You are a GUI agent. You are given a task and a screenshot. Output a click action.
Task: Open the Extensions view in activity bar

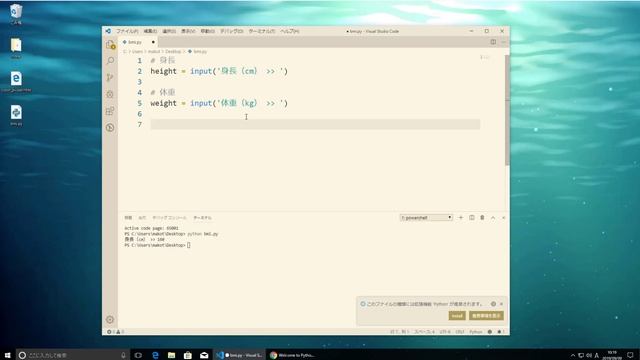click(110, 111)
